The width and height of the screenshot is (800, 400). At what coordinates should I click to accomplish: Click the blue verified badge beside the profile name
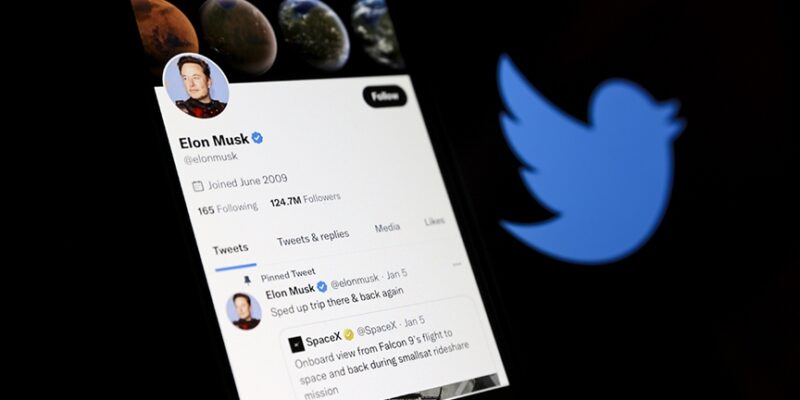click(257, 138)
